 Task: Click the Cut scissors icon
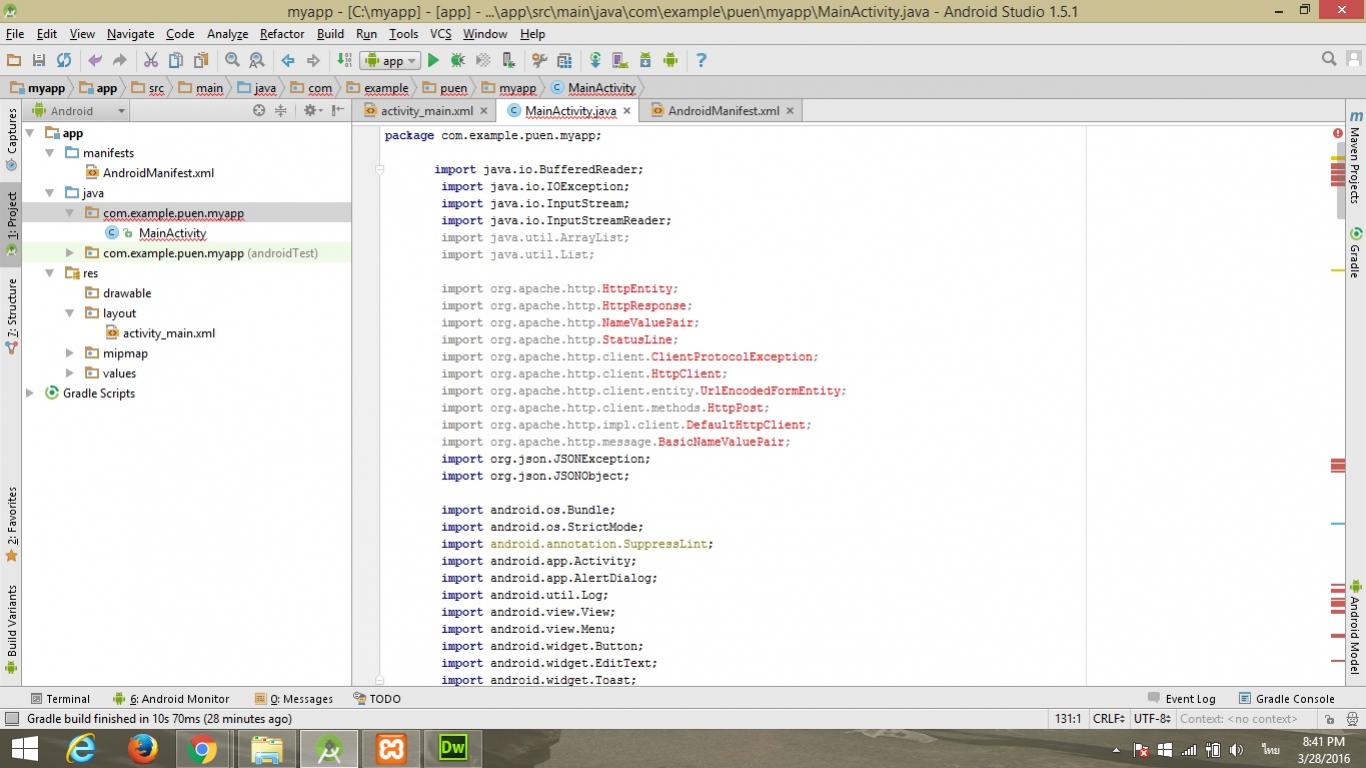pyautogui.click(x=151, y=61)
